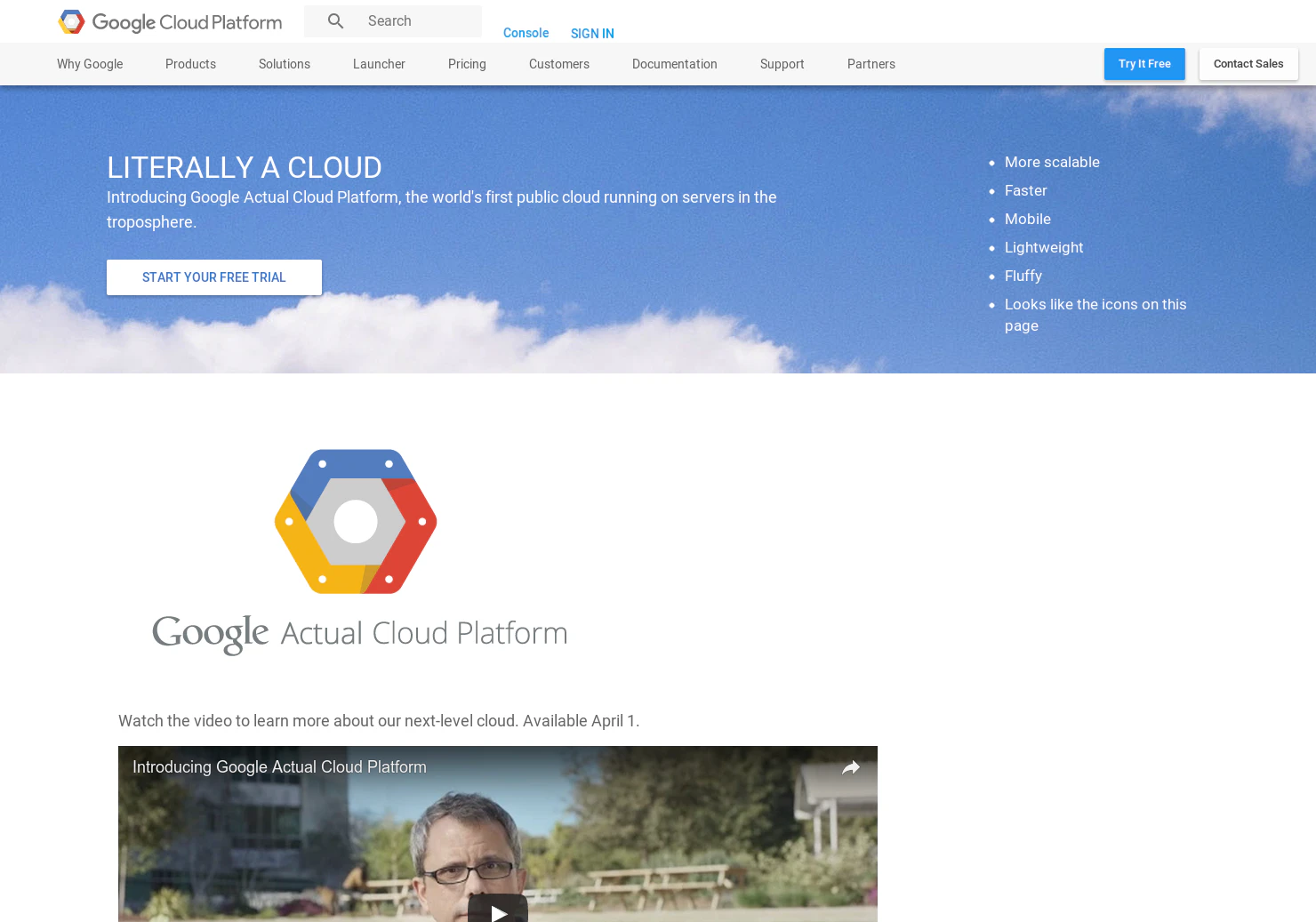Click the 'Fluffy' bullet text

(1023, 276)
